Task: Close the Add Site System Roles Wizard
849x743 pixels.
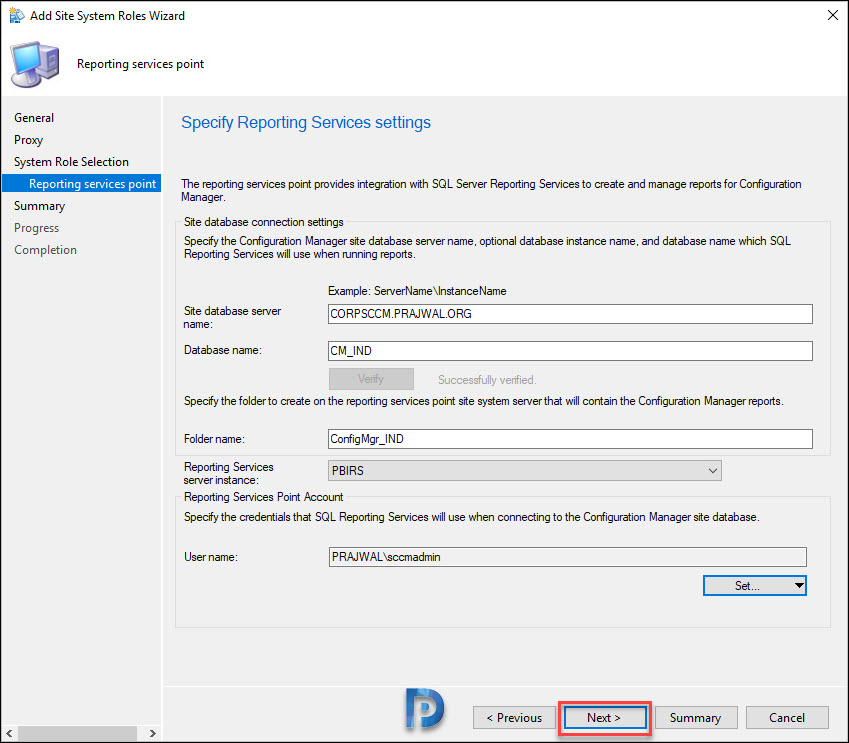Action: click(833, 15)
